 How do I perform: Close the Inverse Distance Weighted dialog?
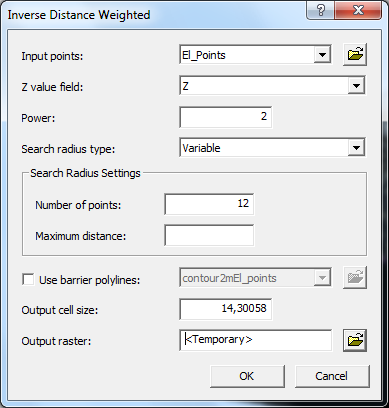(x=358, y=11)
